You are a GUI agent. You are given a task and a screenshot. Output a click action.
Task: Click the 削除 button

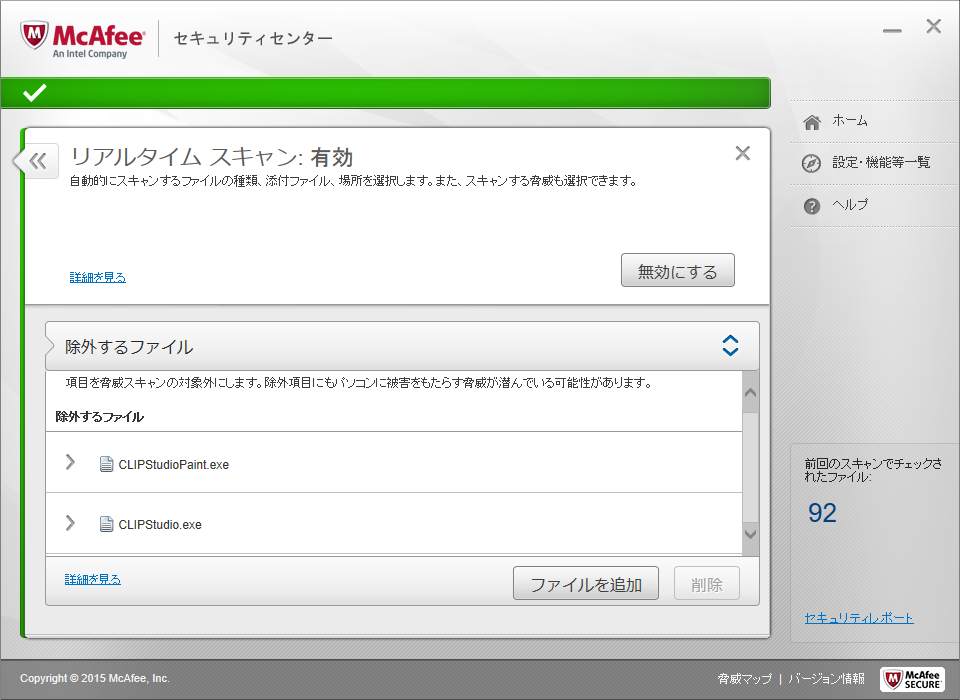pyautogui.click(x=707, y=583)
